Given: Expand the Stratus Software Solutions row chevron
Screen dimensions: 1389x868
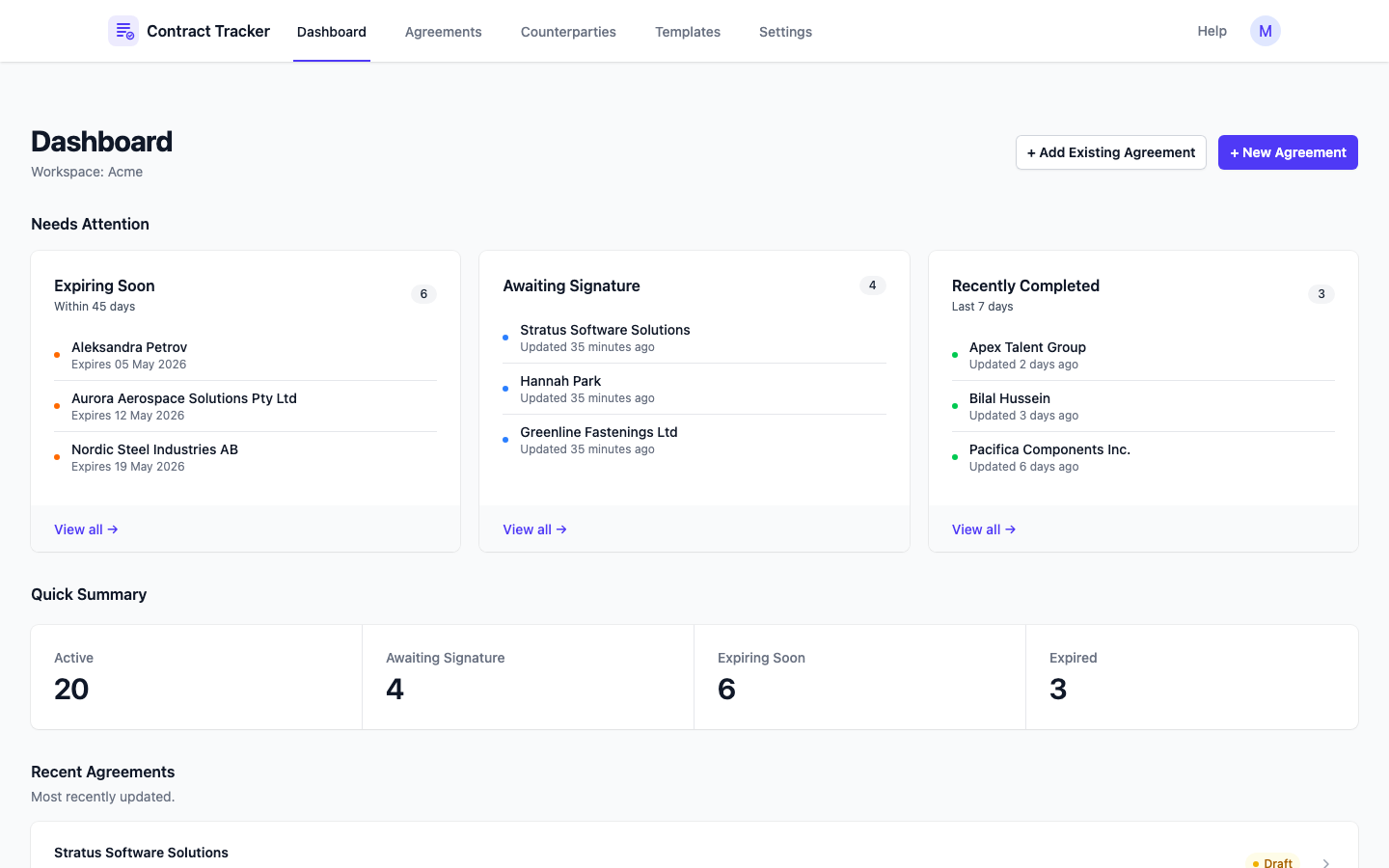Looking at the screenshot, I should point(1325,863).
